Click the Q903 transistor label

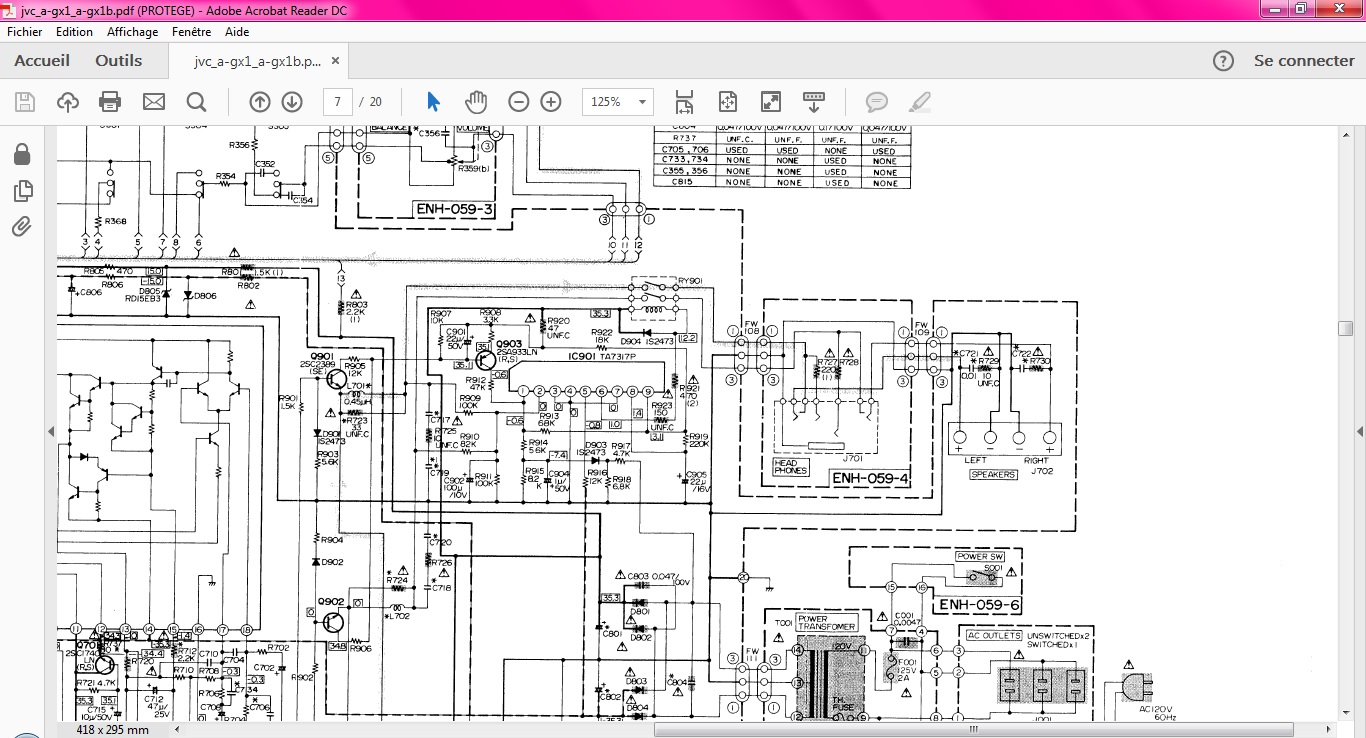tap(509, 344)
